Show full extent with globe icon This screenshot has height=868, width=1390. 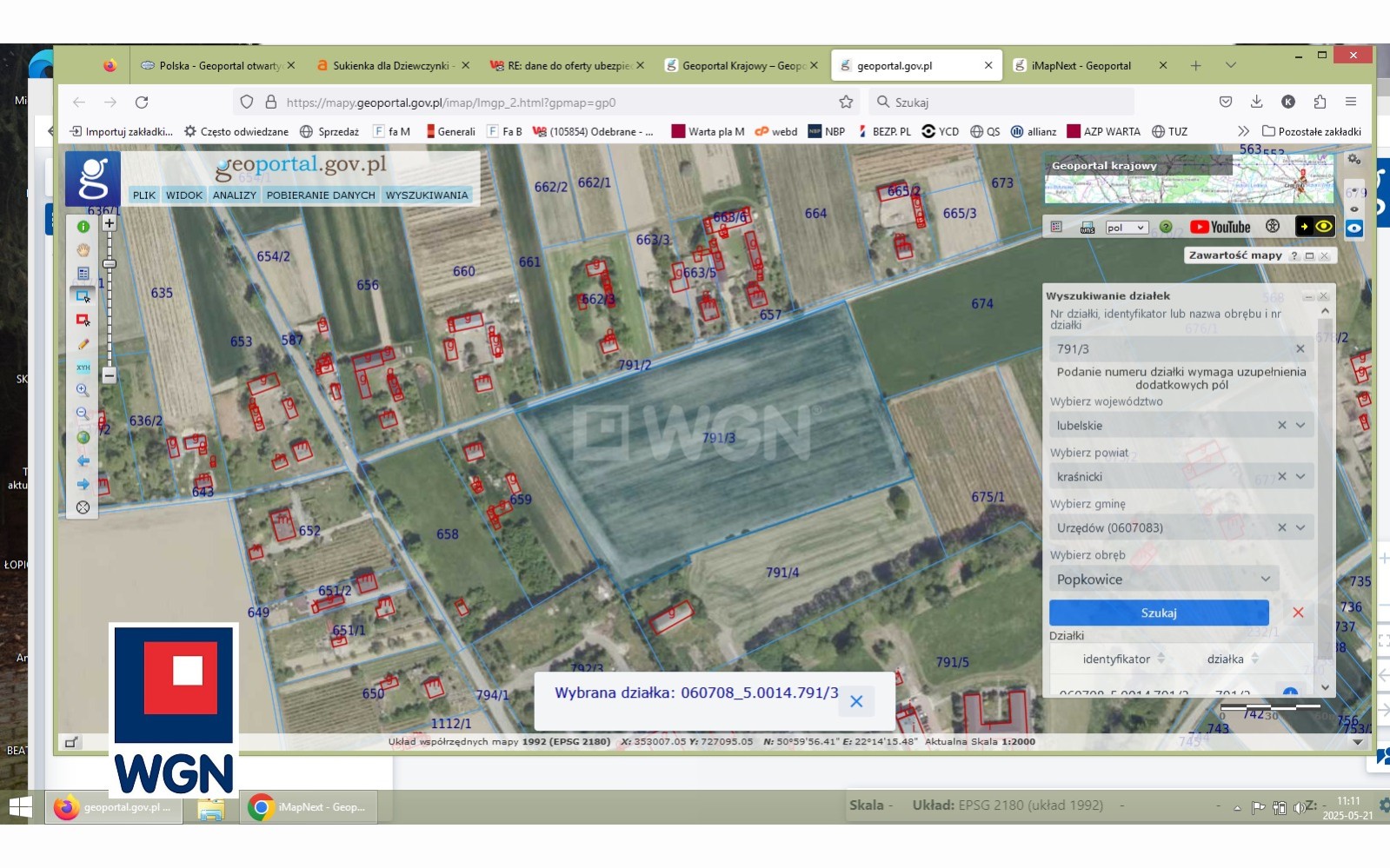tap(83, 438)
